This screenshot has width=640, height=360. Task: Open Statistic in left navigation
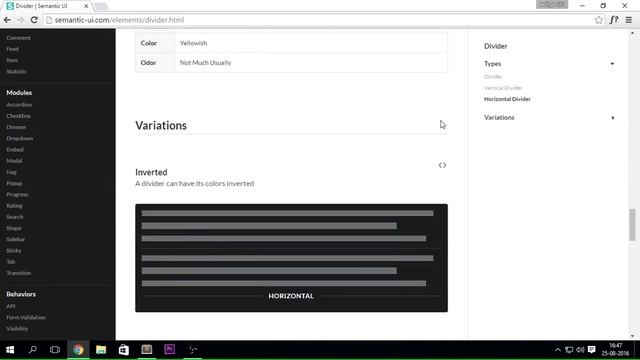pyautogui.click(x=16, y=71)
